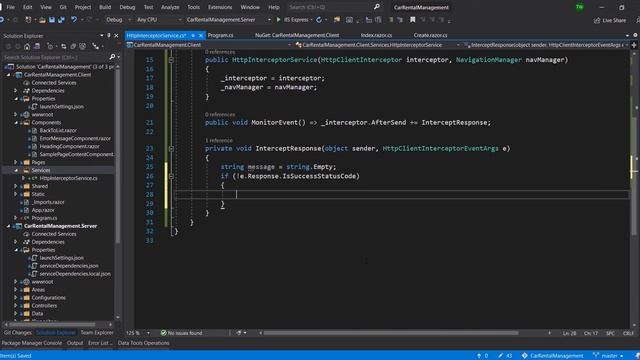Click the editor horizontal scrollbar
The height and width of the screenshot is (360, 640).
coord(391,333)
